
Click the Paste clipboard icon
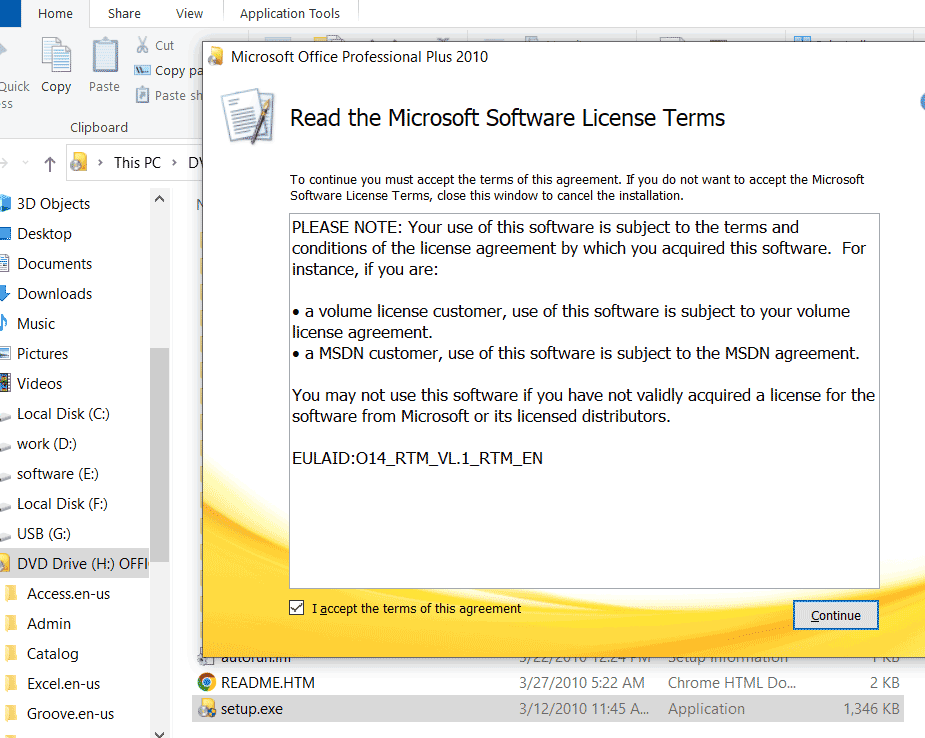(104, 55)
